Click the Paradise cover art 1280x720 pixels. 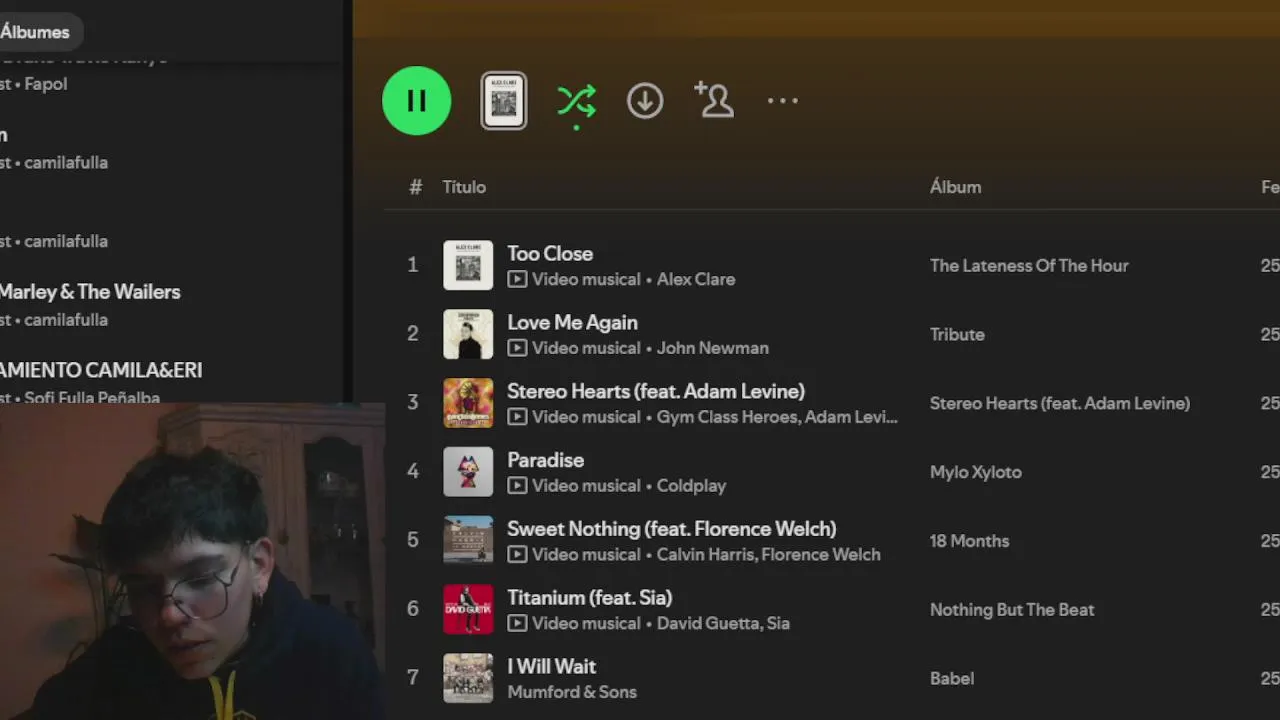(x=468, y=472)
